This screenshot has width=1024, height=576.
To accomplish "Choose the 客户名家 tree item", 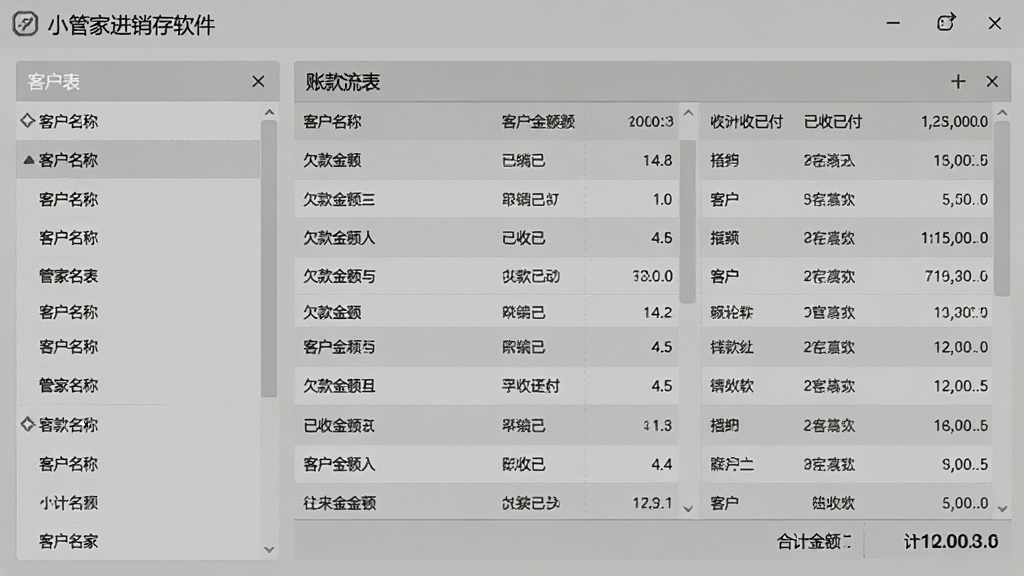I will coord(69,541).
